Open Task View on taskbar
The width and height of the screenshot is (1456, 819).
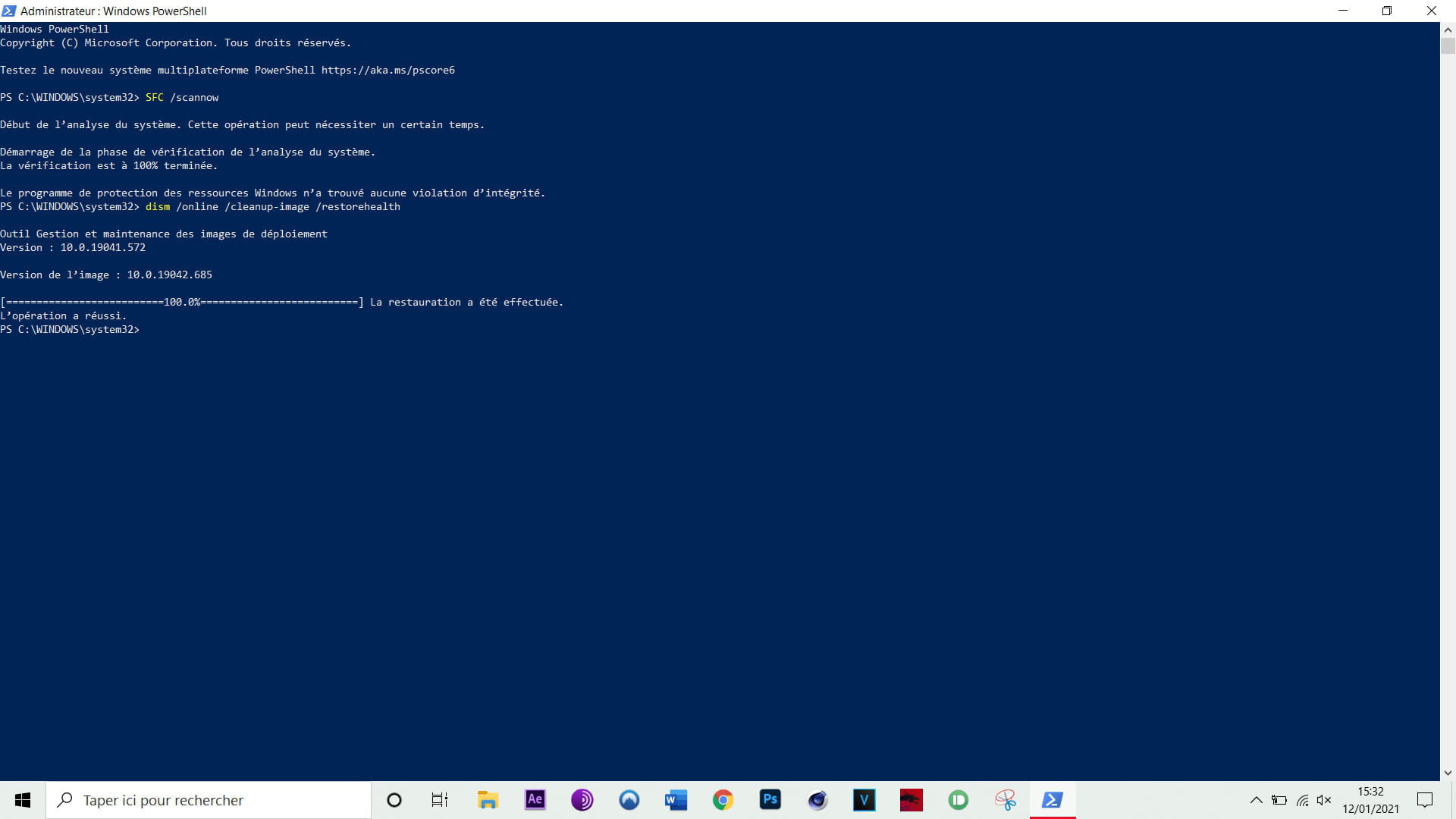click(x=440, y=800)
